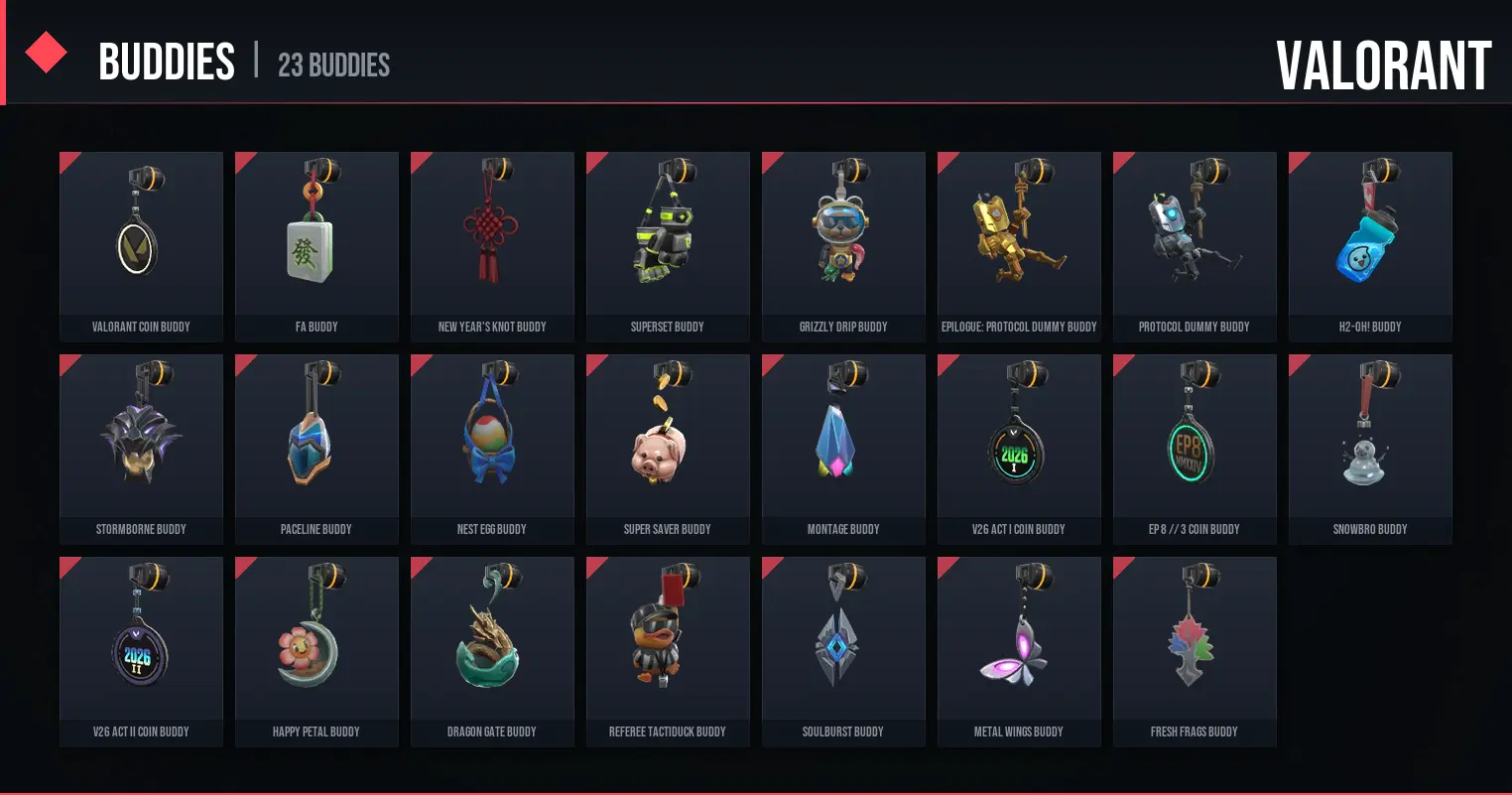This screenshot has width=1512, height=795.
Task: Click the green mahjong tile Fa Buddy
Action: pos(316,246)
